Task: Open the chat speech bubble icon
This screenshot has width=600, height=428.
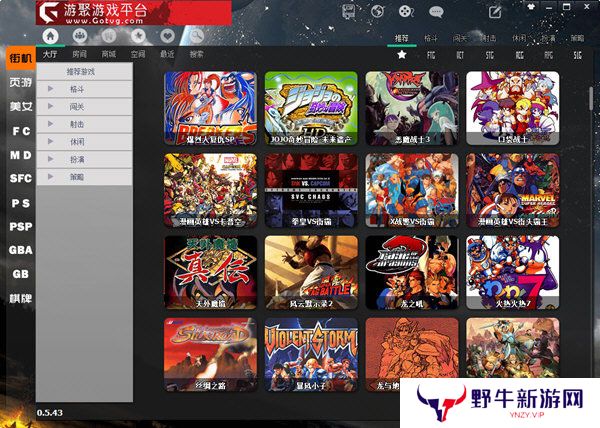Action: (x=436, y=12)
